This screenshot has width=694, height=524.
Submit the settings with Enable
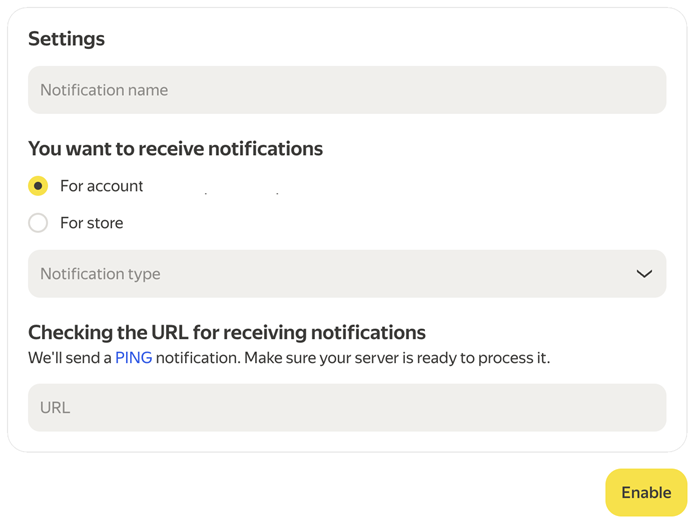click(x=645, y=493)
